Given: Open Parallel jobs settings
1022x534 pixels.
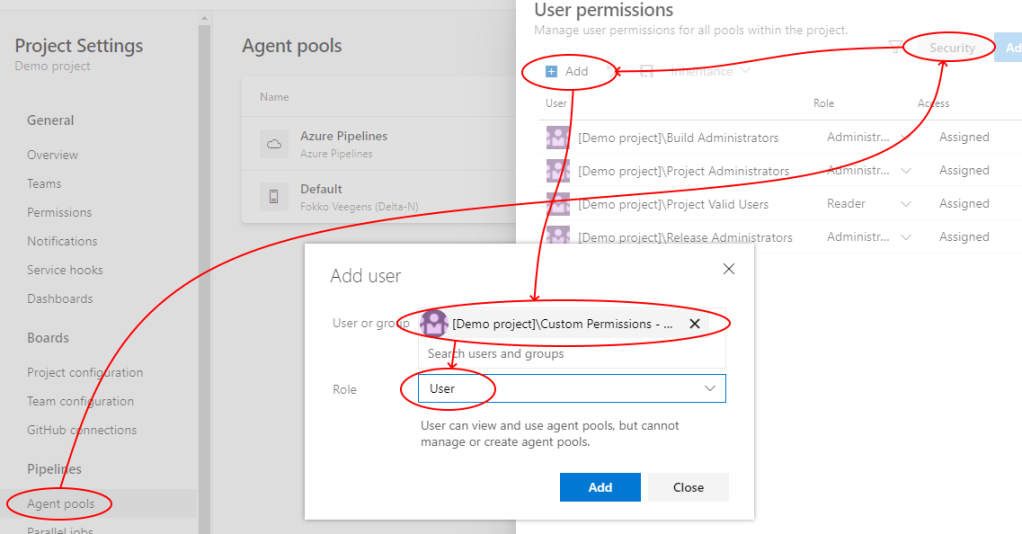Looking at the screenshot, I should coord(60,529).
